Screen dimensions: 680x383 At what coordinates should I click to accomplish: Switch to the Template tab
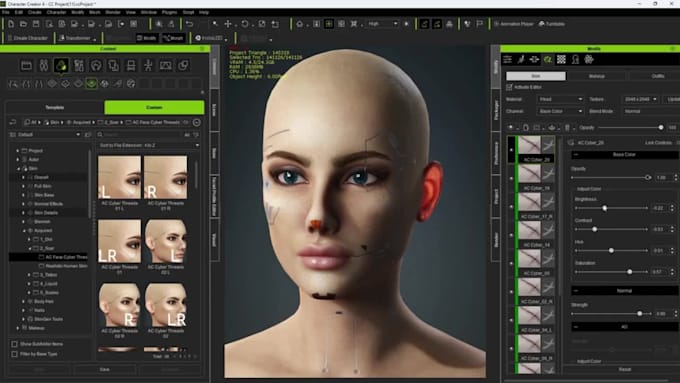coord(55,108)
